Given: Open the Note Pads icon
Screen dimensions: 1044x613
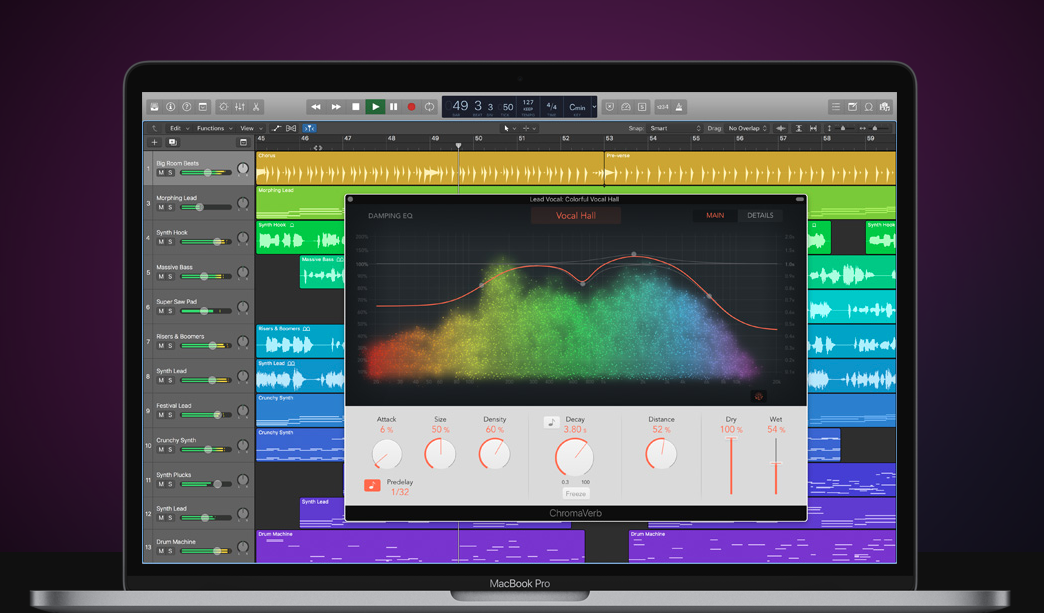Looking at the screenshot, I should (x=852, y=106).
